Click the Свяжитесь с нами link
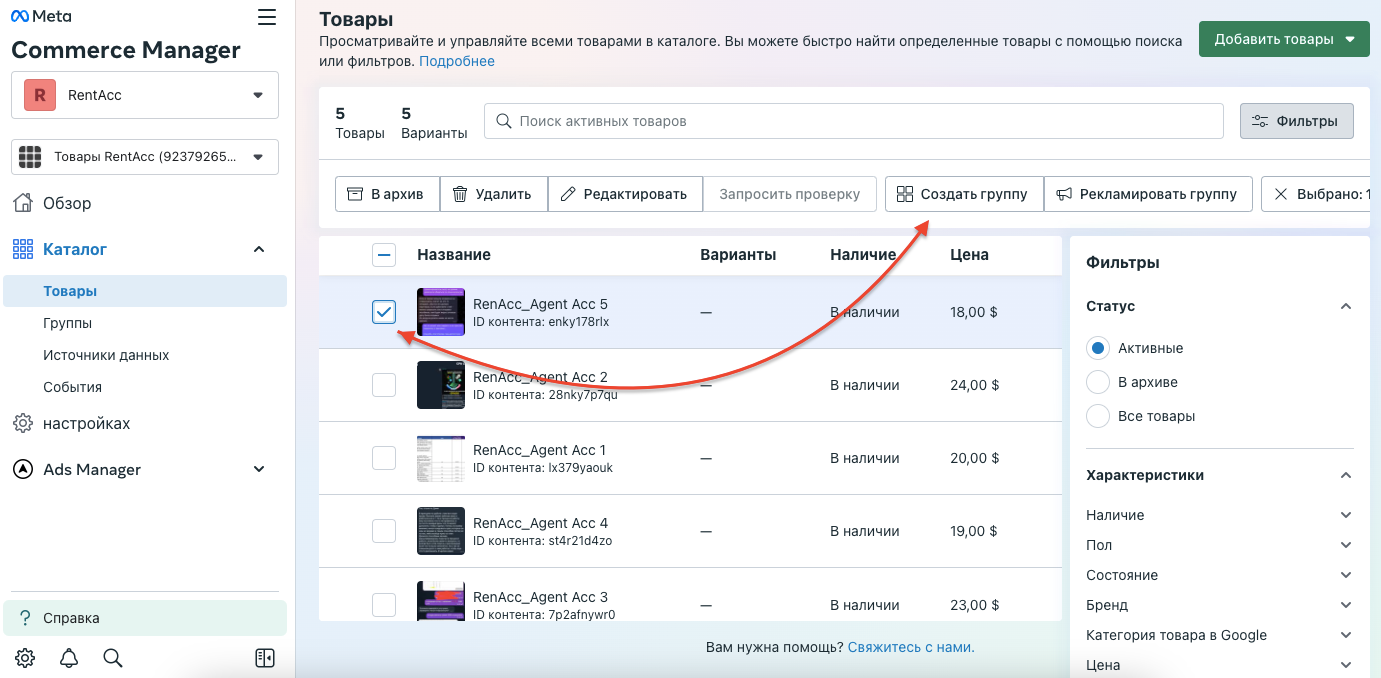This screenshot has width=1381, height=678. [x=911, y=647]
